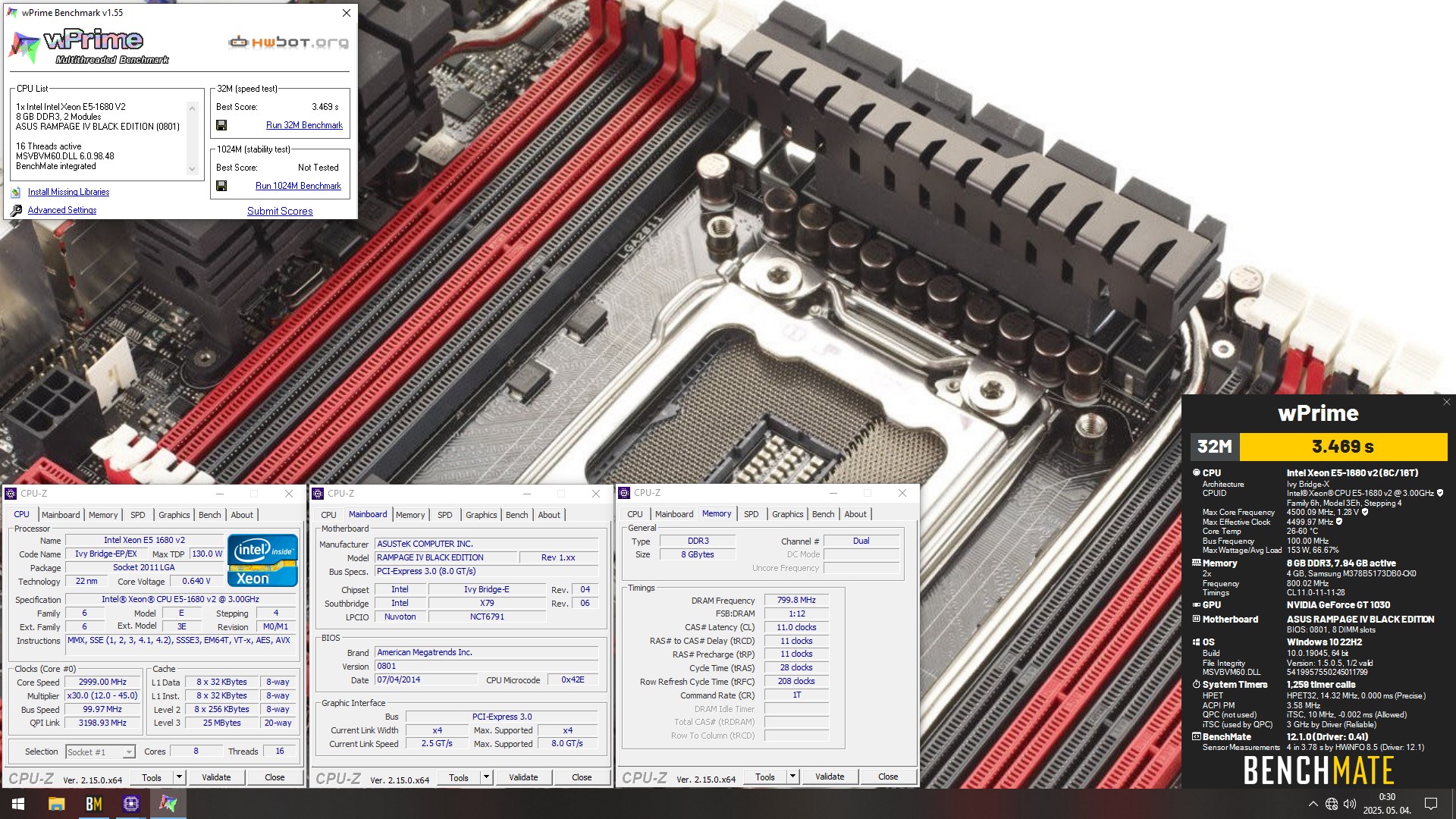Open the notifications center icon

1431,804
